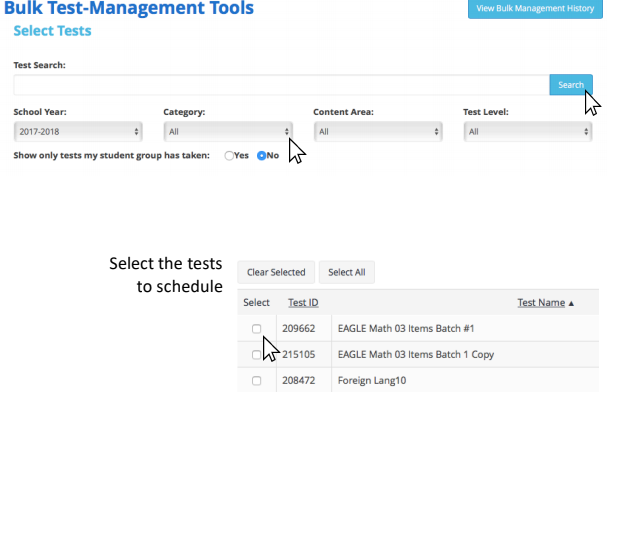The height and width of the screenshot is (534, 622).
Task: Click the Select All button
Action: coord(347,273)
